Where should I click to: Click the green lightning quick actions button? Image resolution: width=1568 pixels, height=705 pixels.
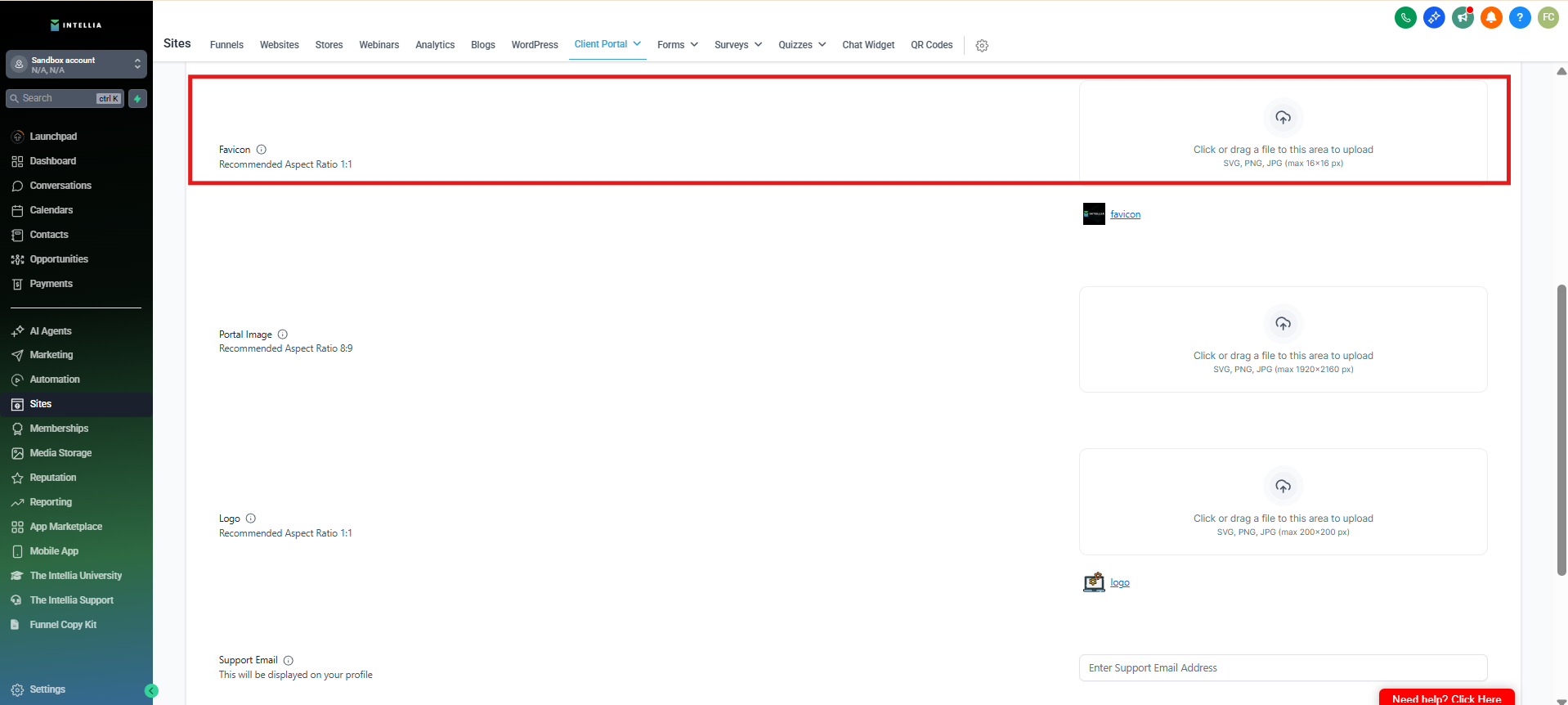(137, 99)
